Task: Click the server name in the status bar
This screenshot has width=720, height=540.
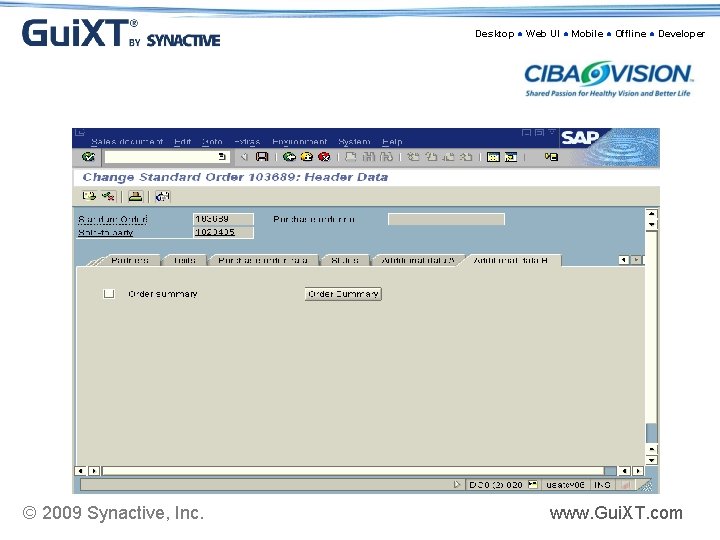Action: 565,485
